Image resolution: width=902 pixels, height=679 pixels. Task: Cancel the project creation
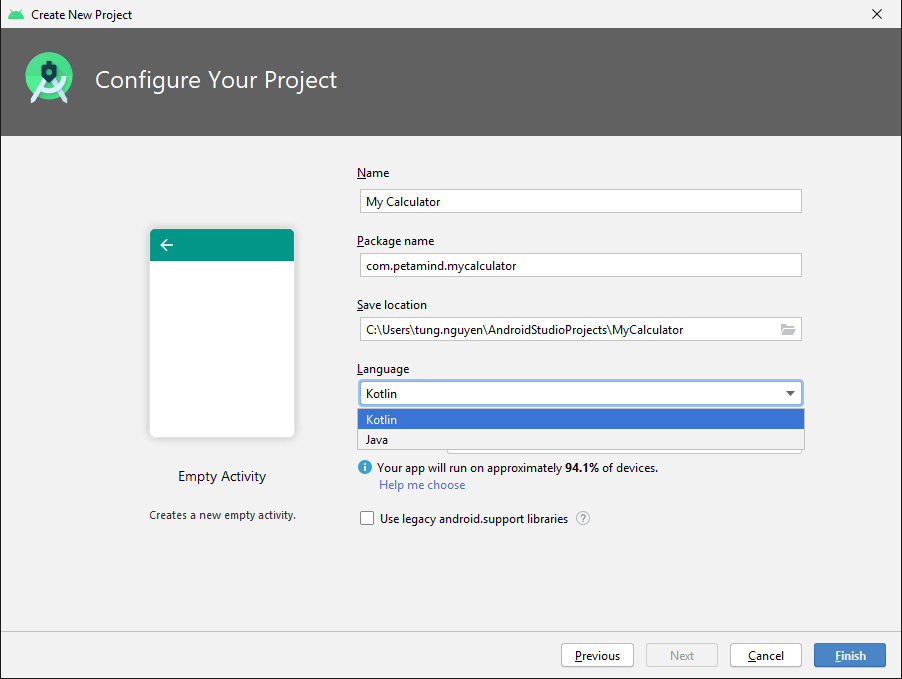pyautogui.click(x=765, y=655)
